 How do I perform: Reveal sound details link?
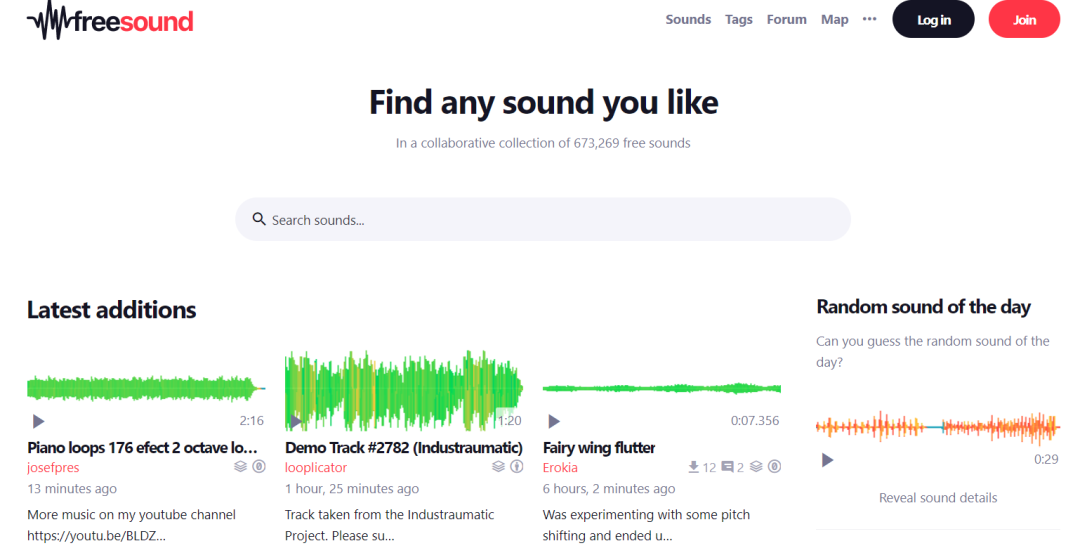tap(938, 497)
